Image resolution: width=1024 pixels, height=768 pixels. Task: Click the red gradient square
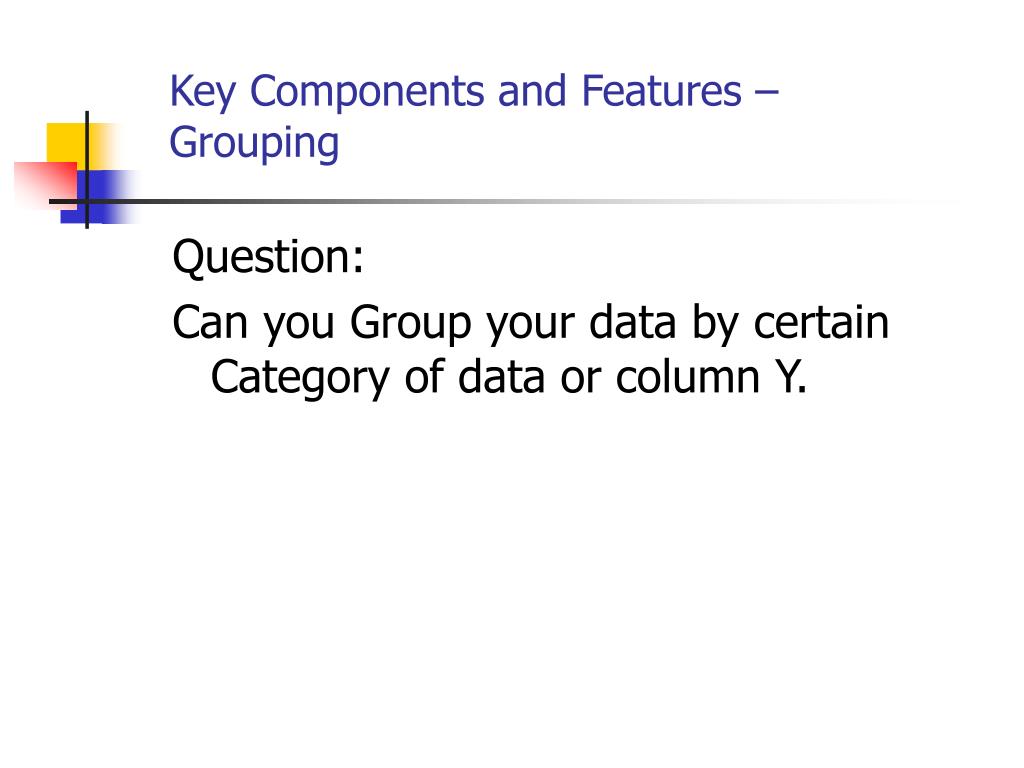pos(46,185)
